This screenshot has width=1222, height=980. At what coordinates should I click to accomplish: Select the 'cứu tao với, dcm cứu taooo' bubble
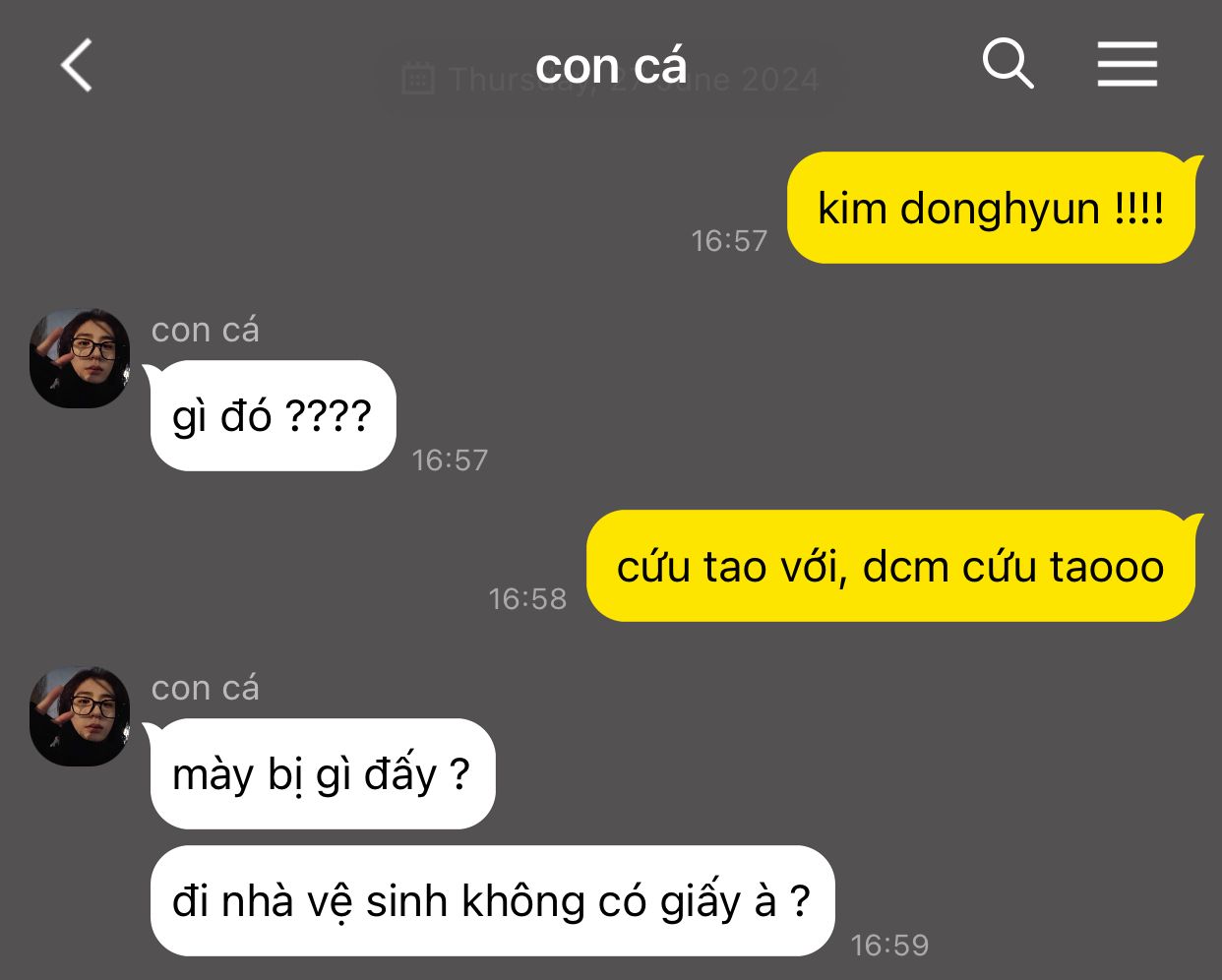coord(890,566)
